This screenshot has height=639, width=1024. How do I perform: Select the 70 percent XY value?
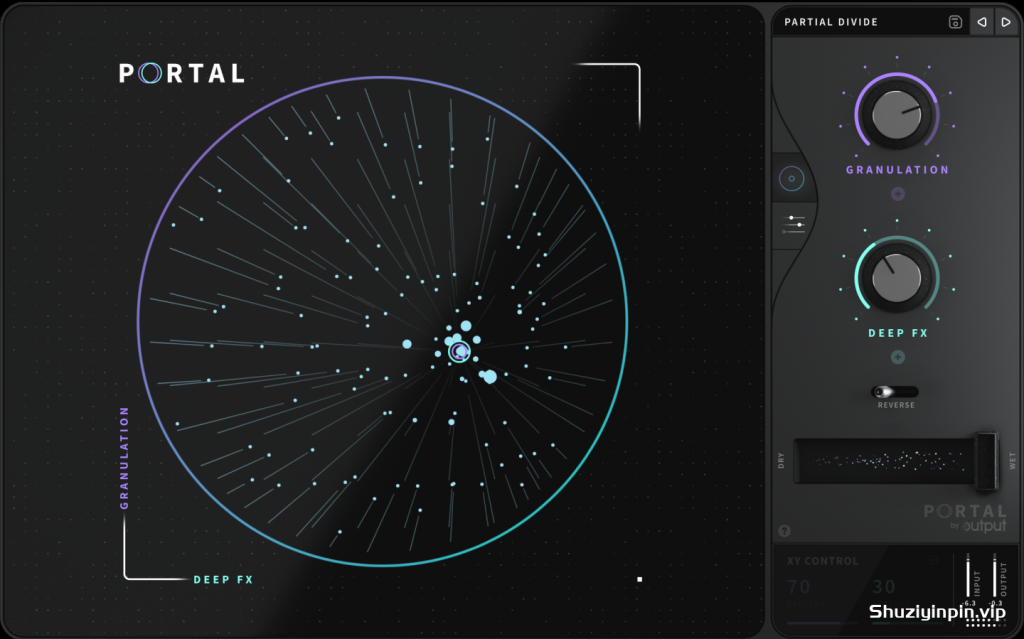coord(799,587)
